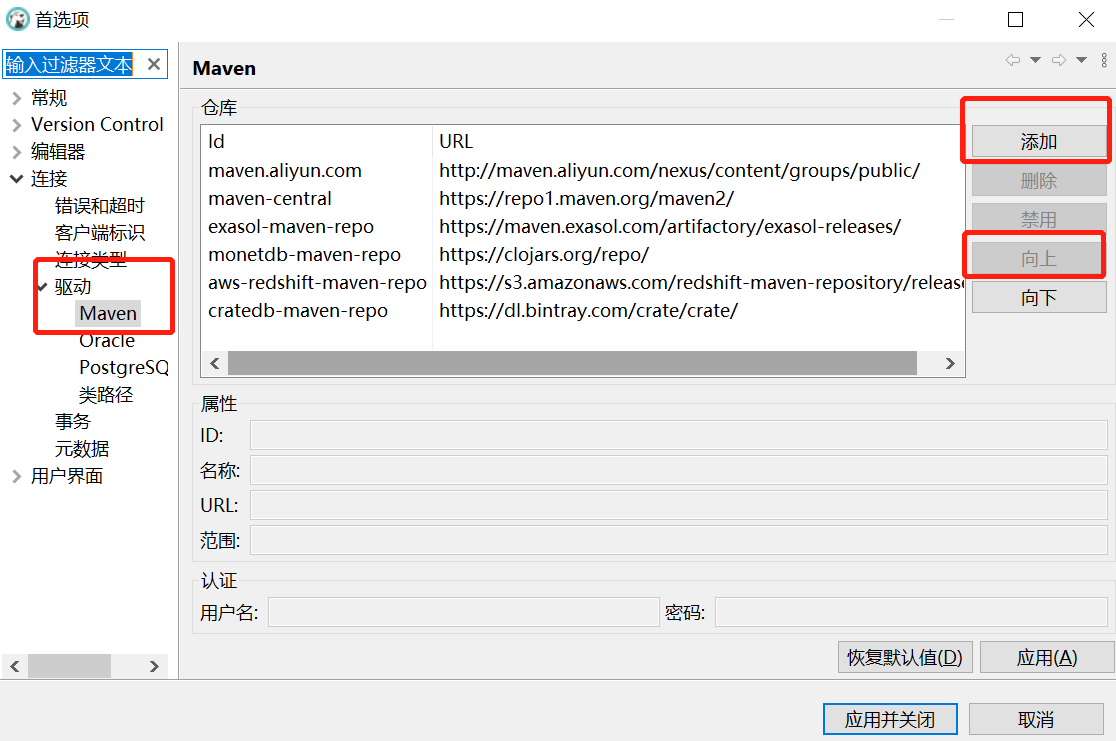Select Oracle under the 驱动 node
The image size is (1116, 741).
pyautogui.click(x=107, y=340)
